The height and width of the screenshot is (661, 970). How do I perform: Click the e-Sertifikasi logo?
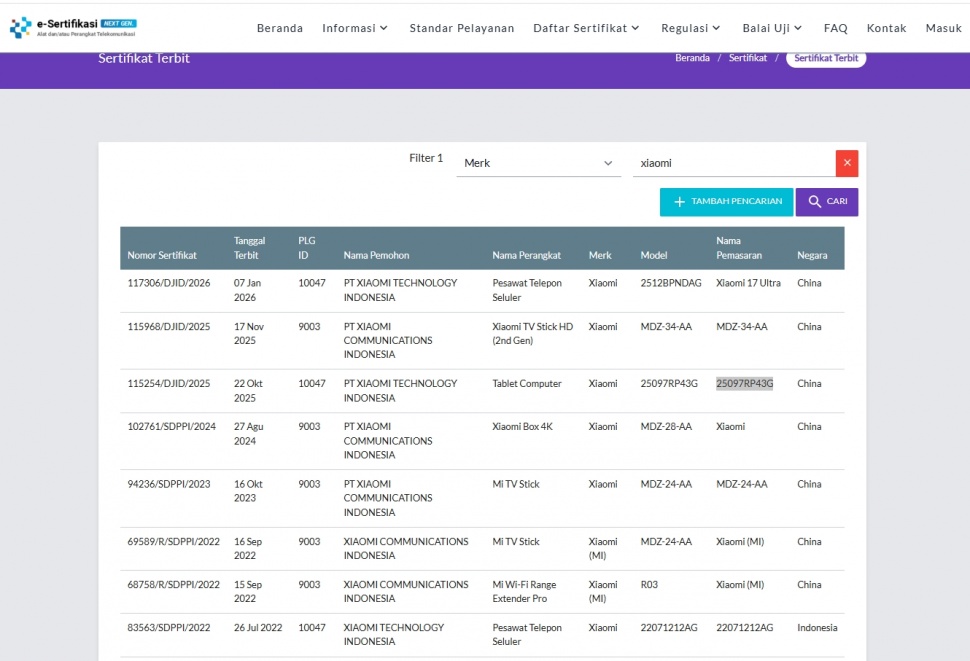click(x=73, y=27)
